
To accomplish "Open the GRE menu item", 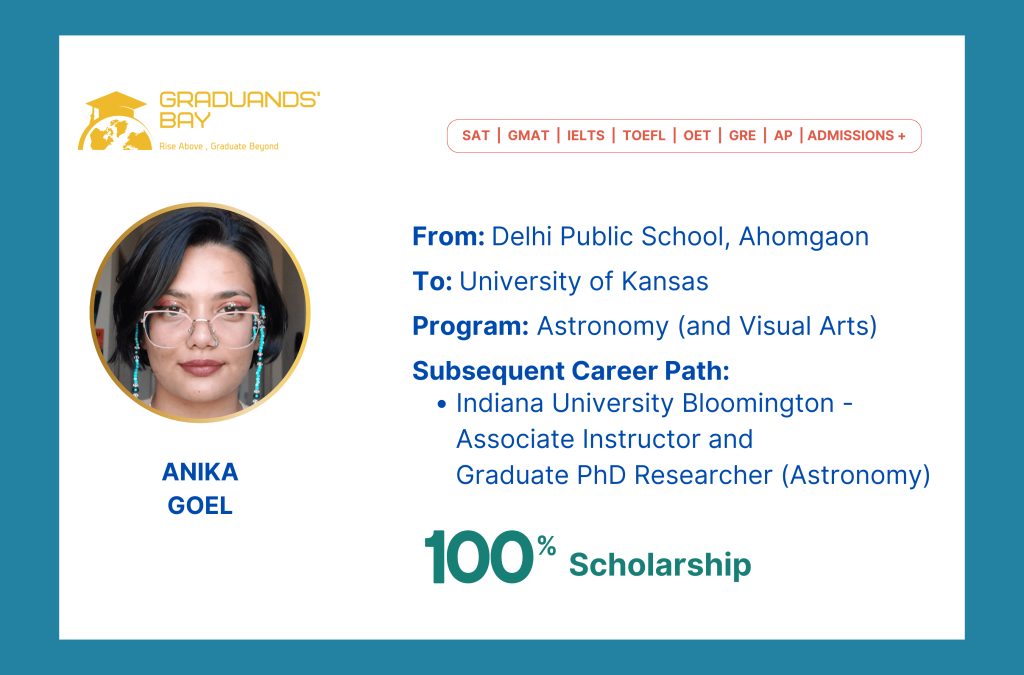I will pyautogui.click(x=743, y=136).
